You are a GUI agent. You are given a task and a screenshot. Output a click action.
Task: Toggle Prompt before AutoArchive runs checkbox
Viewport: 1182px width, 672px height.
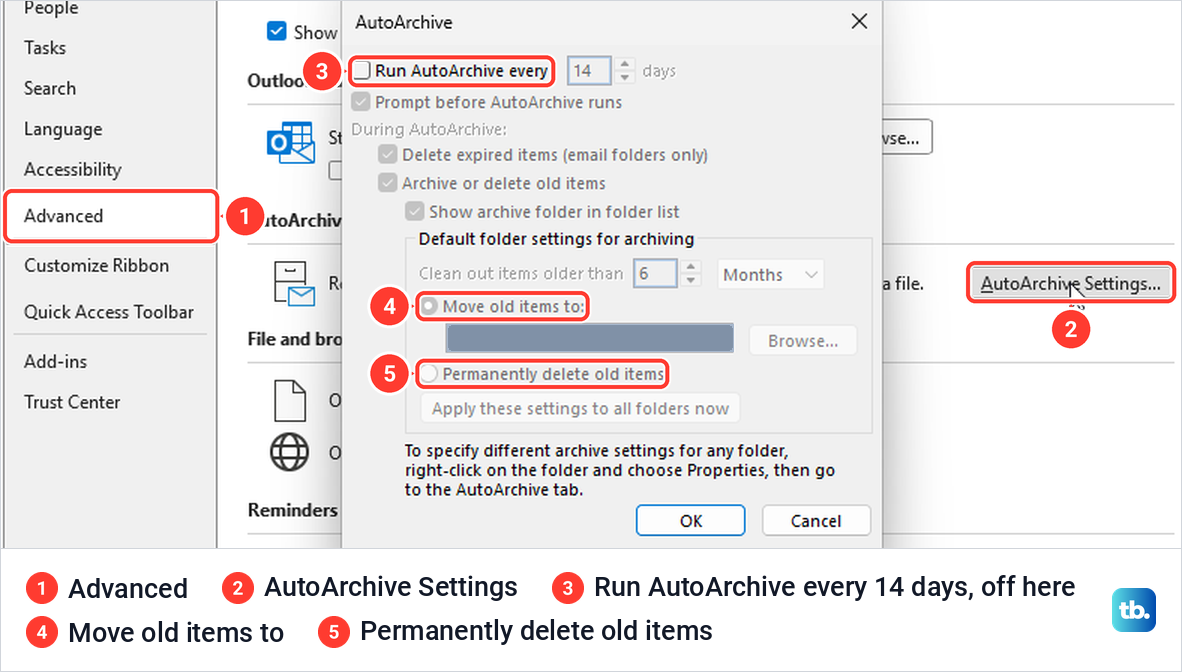(361, 102)
